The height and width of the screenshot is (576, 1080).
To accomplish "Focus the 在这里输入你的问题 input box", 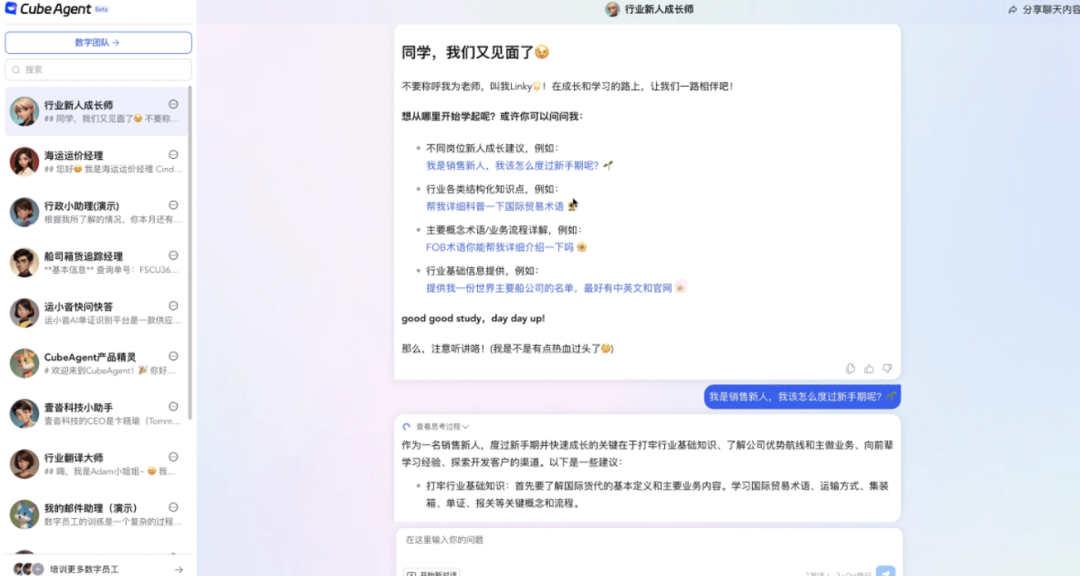I will (x=648, y=540).
